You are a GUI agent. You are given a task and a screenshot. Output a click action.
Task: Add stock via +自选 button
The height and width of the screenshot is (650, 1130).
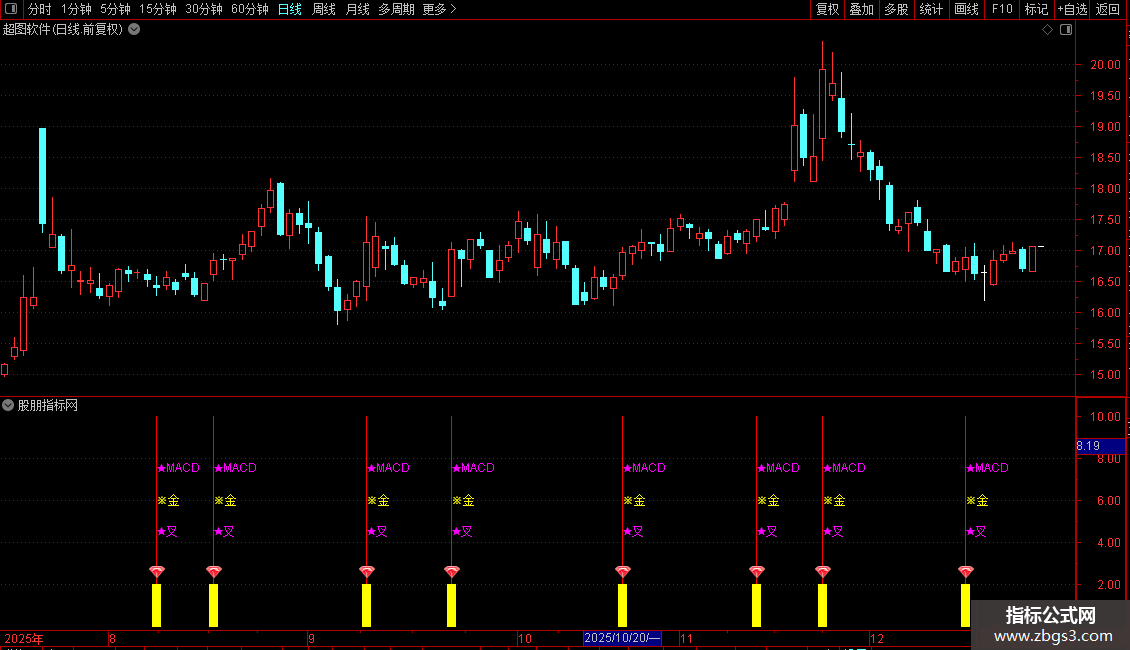pyautogui.click(x=1072, y=9)
